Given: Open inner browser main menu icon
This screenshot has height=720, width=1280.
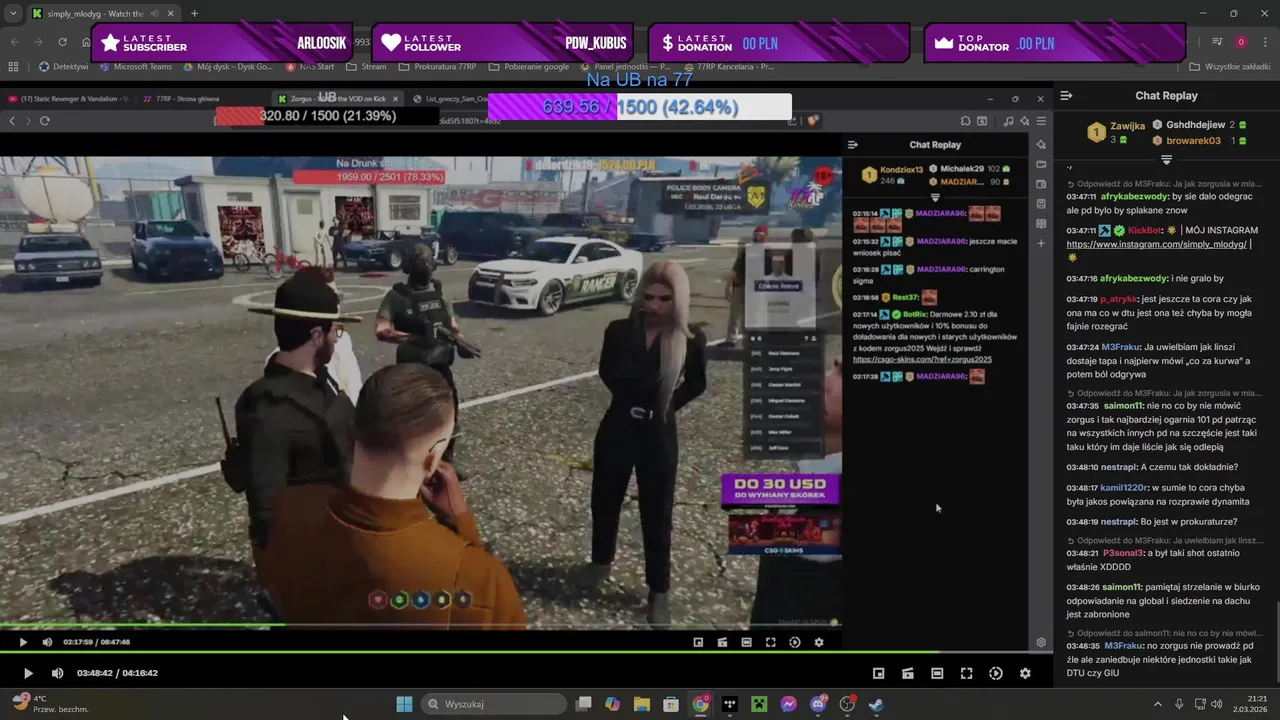Looking at the screenshot, I should [1041, 121].
